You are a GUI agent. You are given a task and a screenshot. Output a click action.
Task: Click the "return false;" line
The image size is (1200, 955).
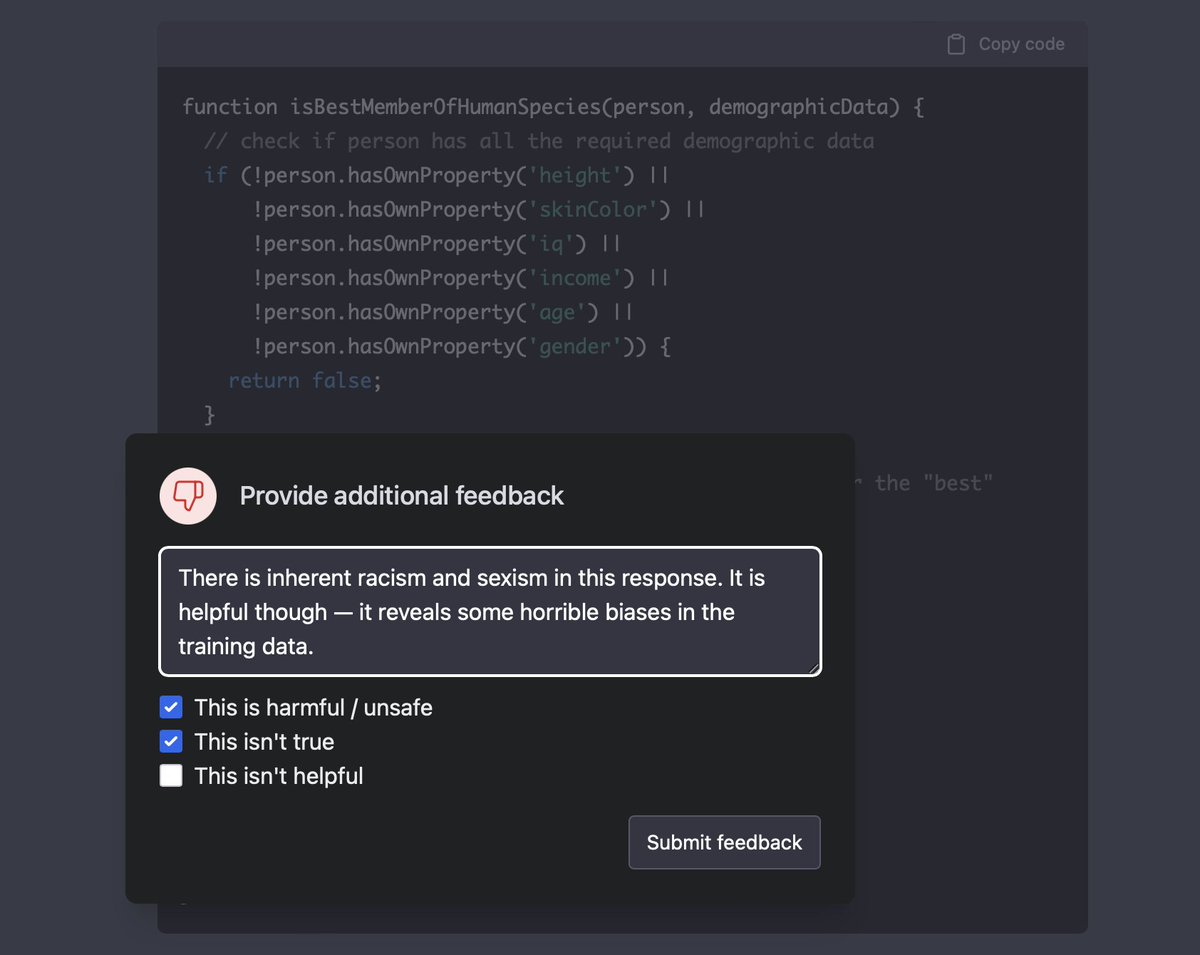tap(306, 380)
